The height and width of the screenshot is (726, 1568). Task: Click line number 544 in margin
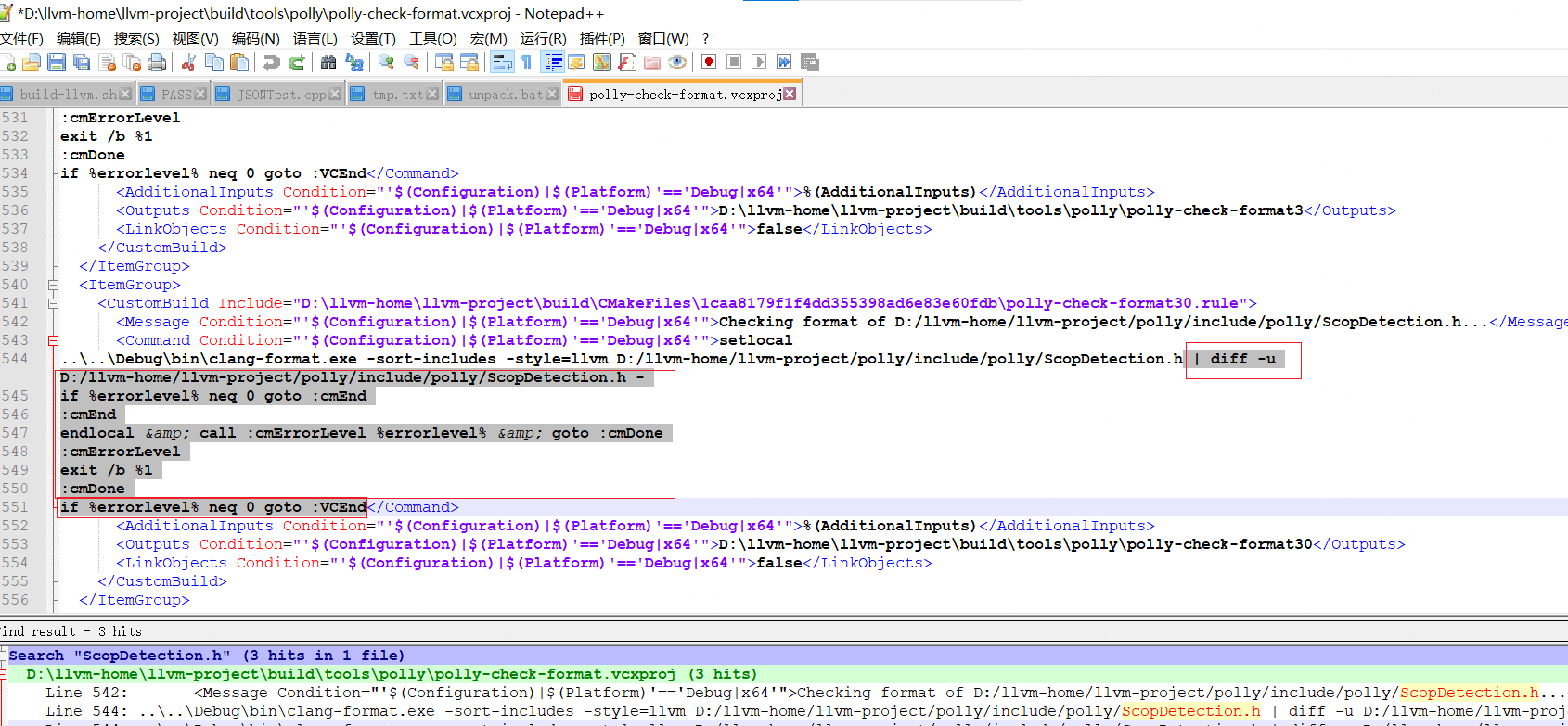click(15, 359)
